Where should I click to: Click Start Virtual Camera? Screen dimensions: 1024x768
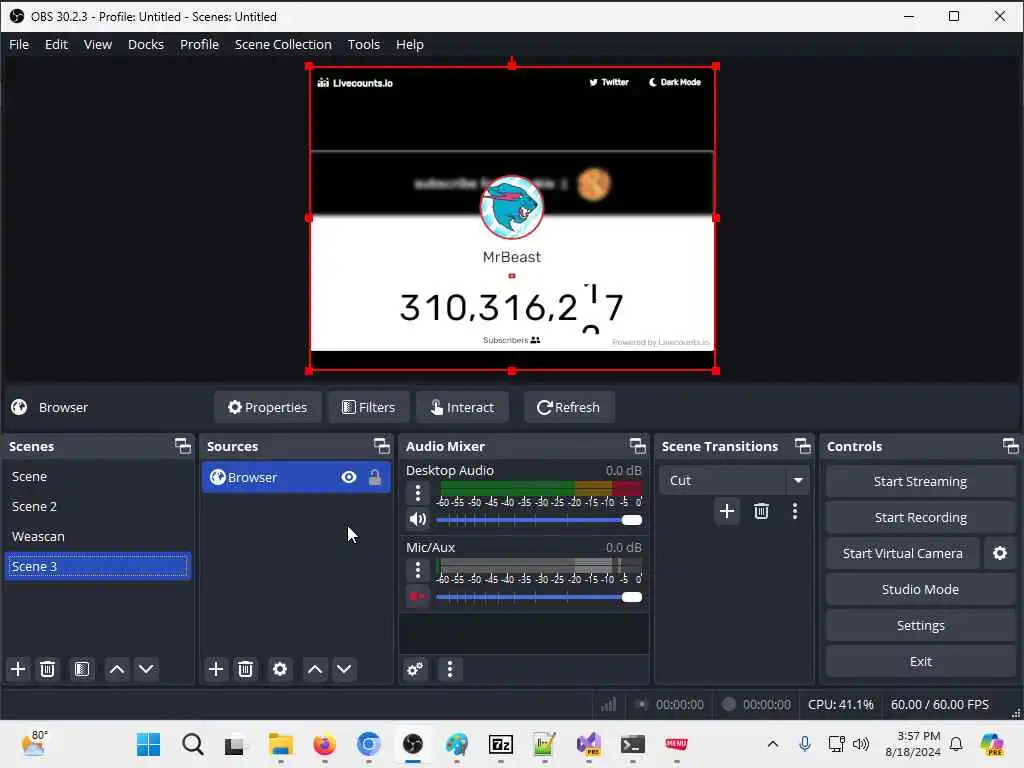[903, 553]
